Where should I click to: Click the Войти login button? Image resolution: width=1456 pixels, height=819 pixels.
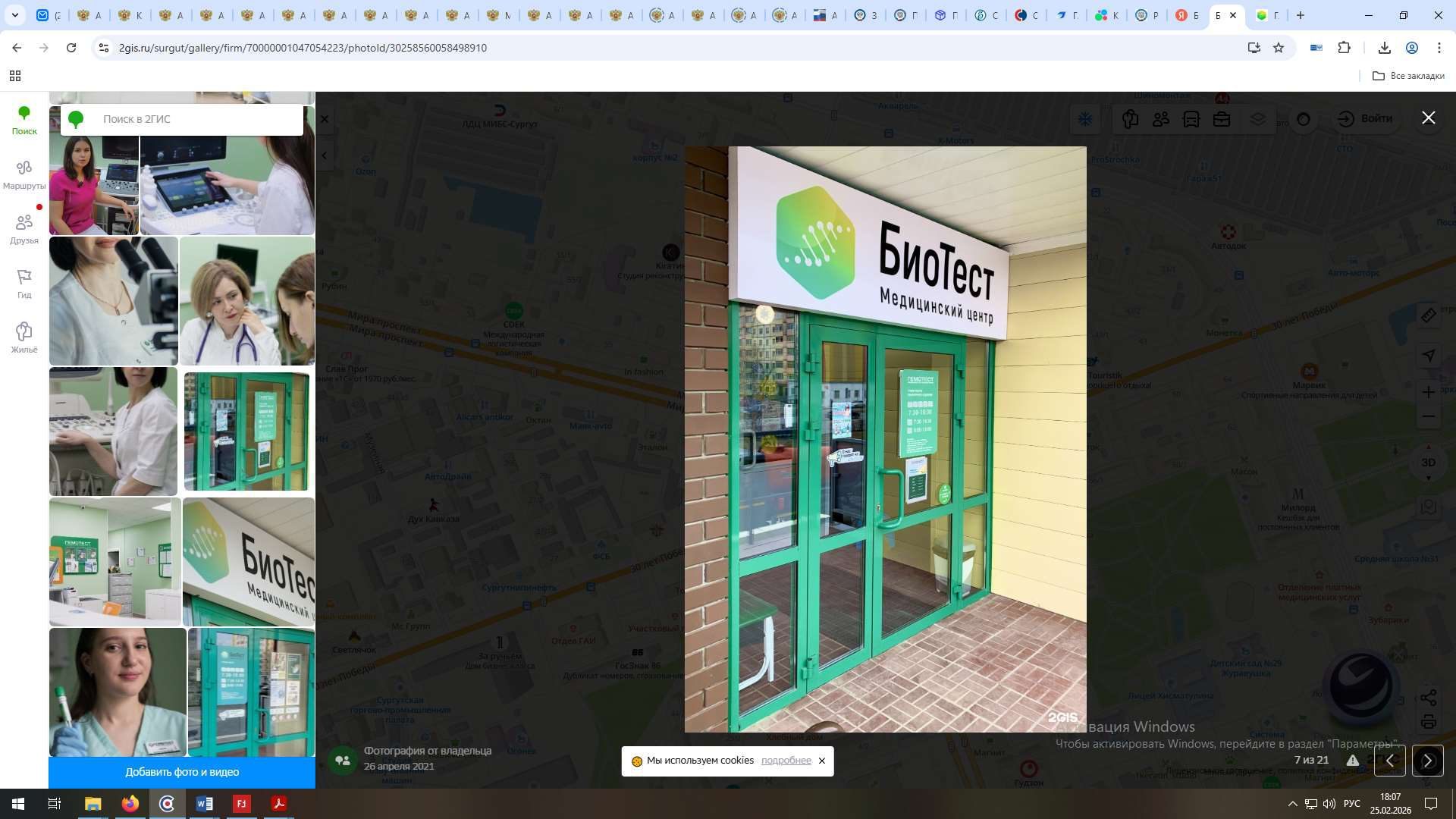[x=1365, y=119]
